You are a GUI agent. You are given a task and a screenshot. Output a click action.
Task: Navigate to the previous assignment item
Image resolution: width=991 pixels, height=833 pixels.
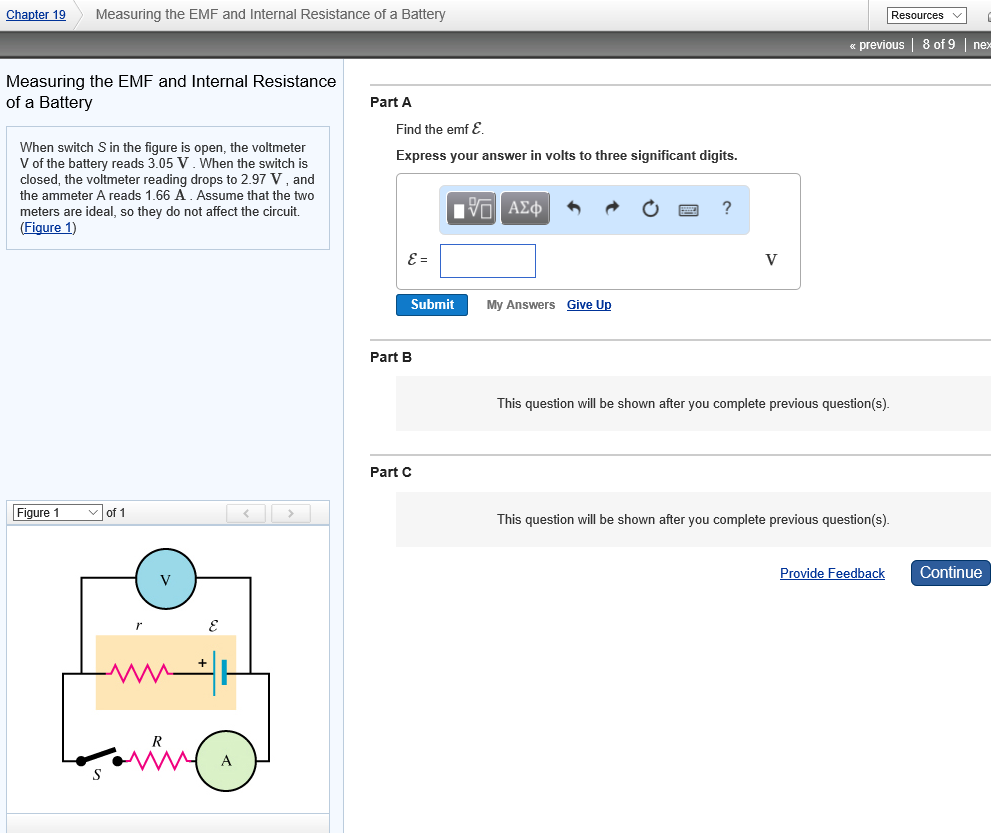click(876, 44)
